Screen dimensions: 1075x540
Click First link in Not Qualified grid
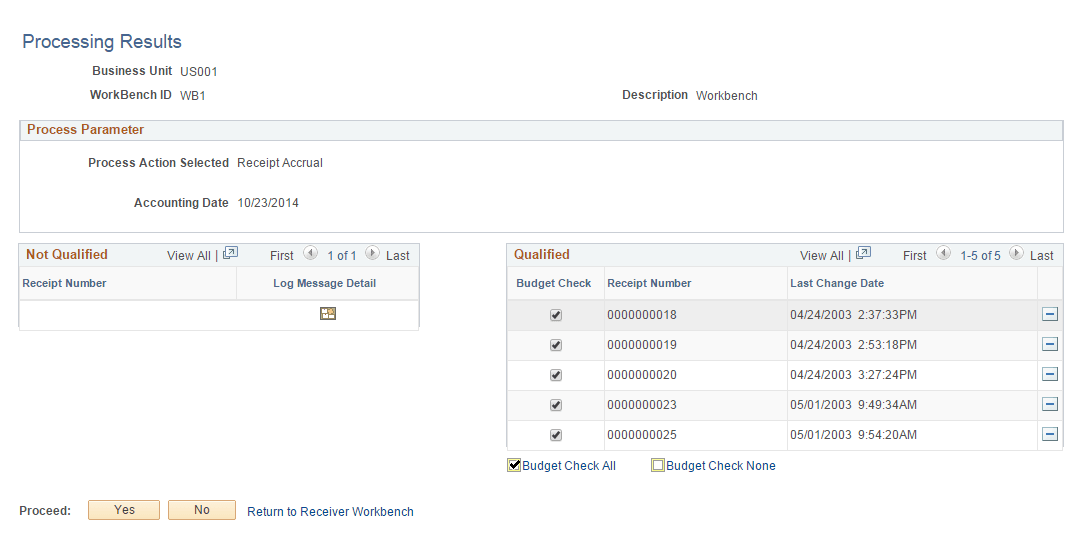pos(282,256)
